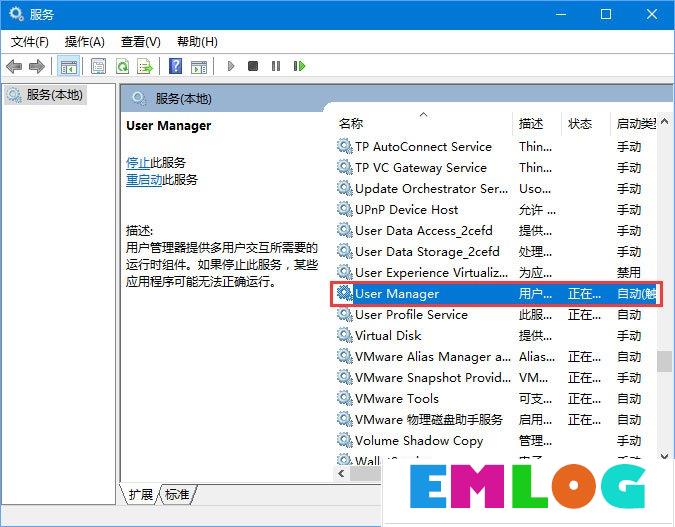Click the 停止 link to stop service
The width and height of the screenshot is (675, 527).
[138, 163]
